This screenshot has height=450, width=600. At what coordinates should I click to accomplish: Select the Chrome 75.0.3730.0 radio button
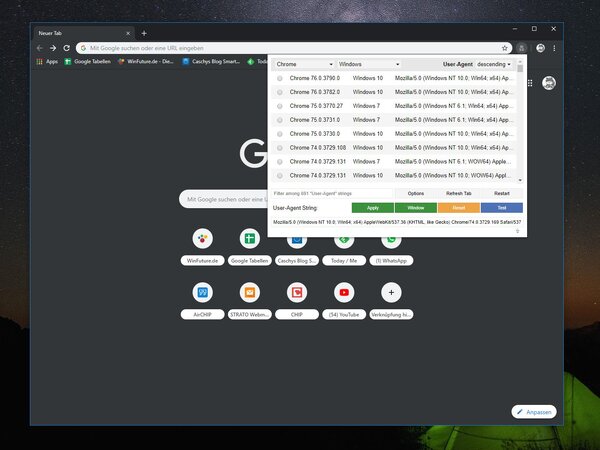pos(280,134)
